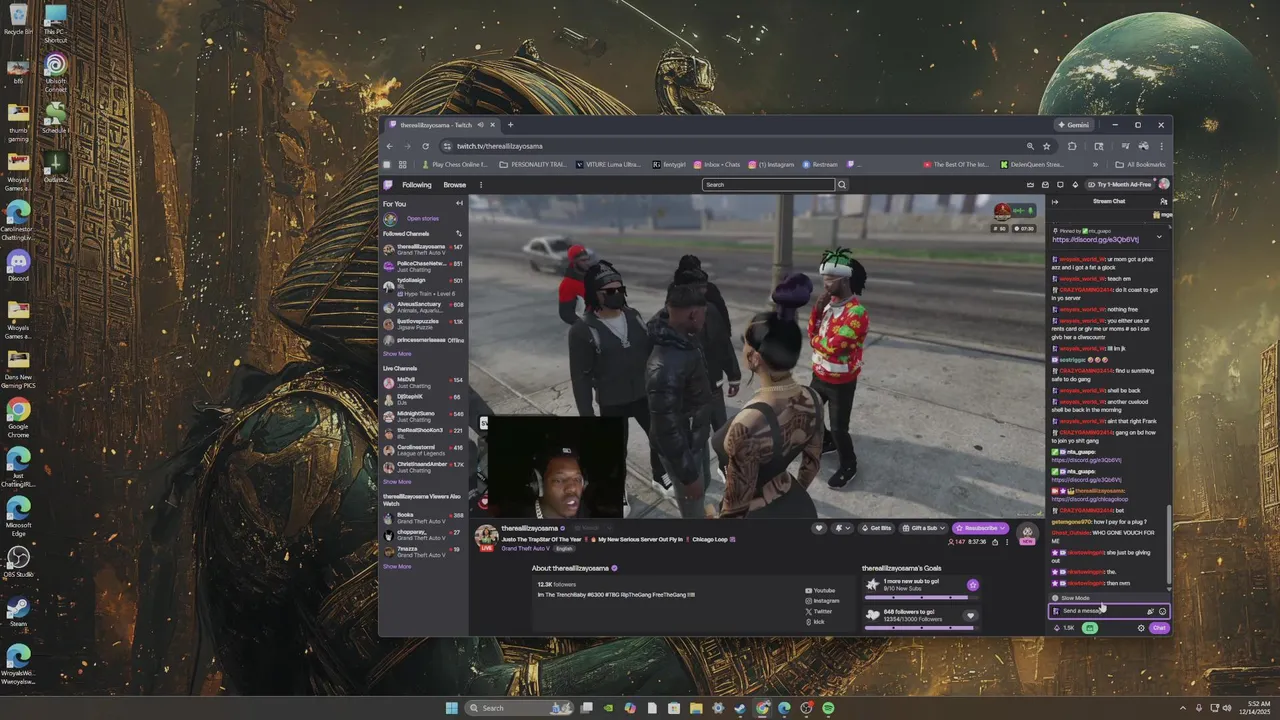The height and width of the screenshot is (720, 1280).
Task: Click Show More under Live Channels
Action: click(x=397, y=482)
